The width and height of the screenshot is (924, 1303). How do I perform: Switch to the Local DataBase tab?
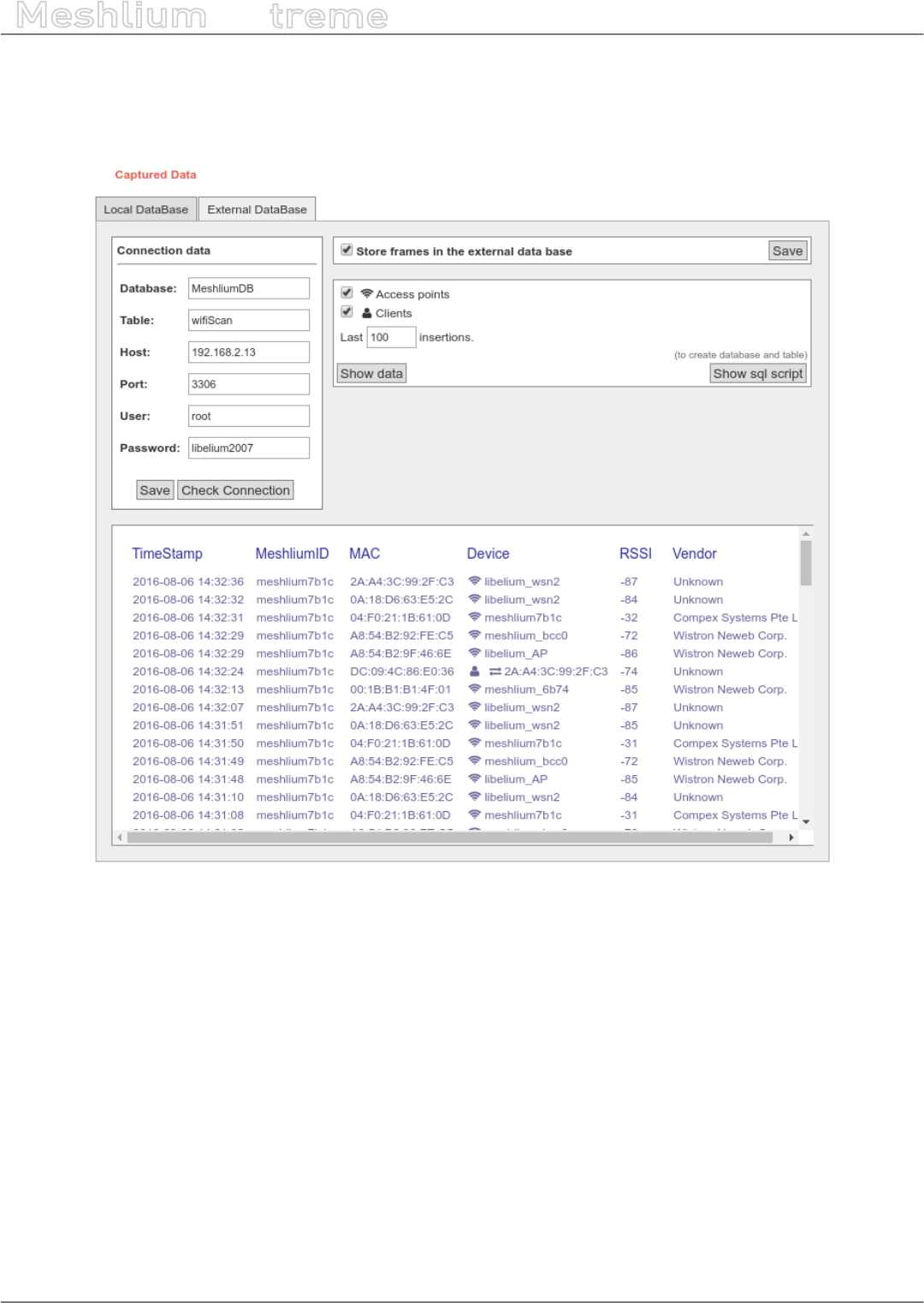(146, 210)
